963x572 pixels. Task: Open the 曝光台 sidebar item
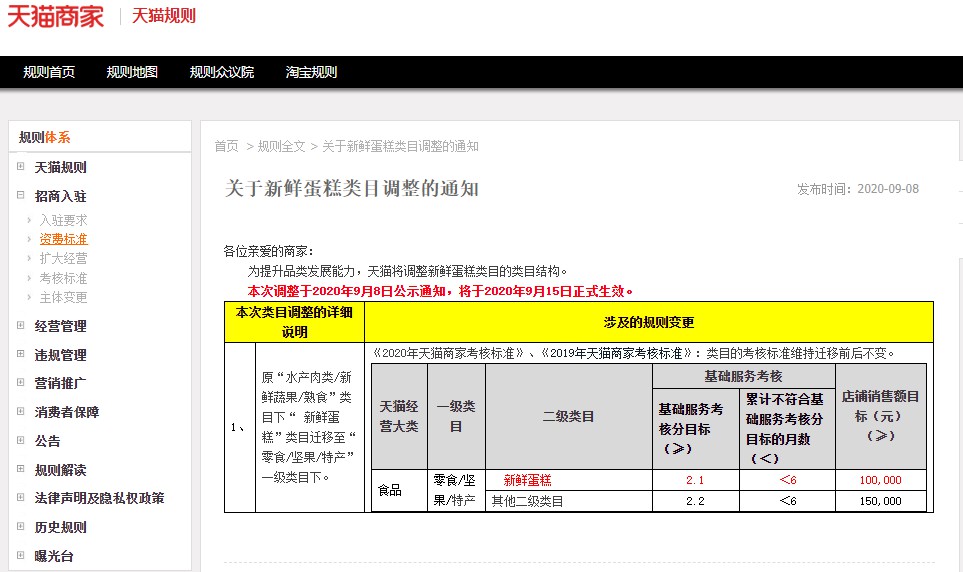tap(53, 556)
